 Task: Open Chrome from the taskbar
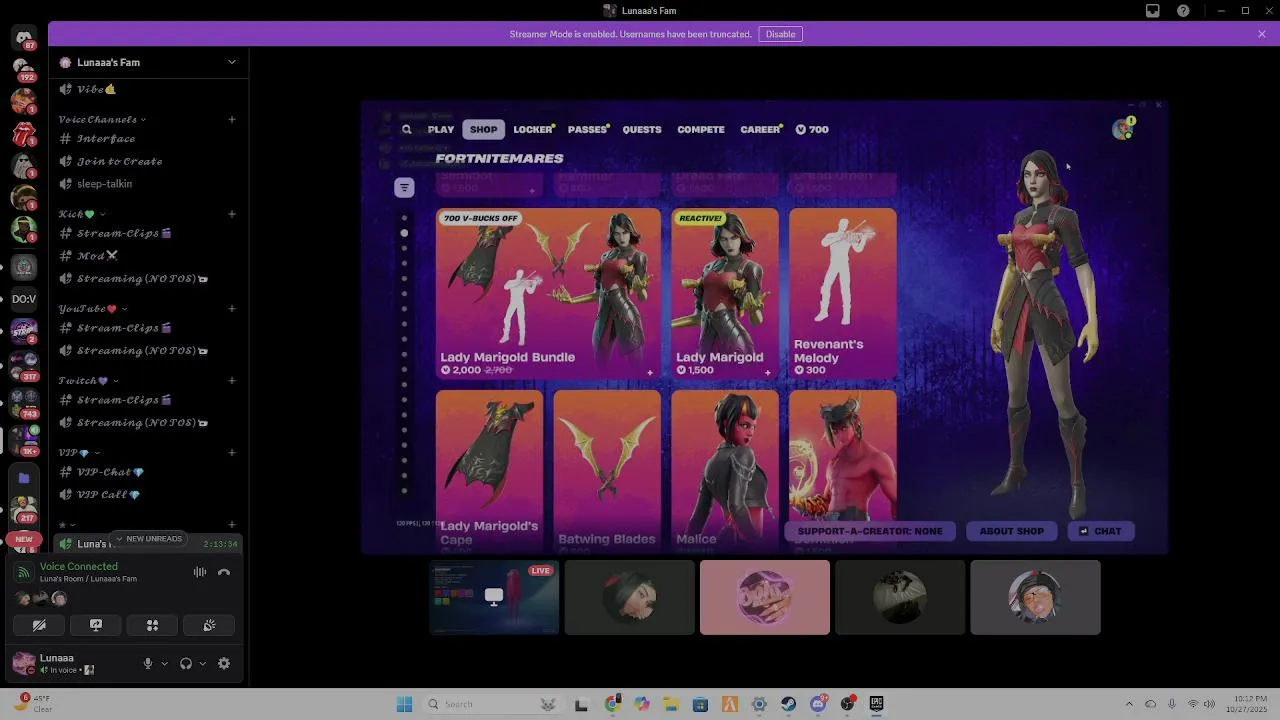612,704
